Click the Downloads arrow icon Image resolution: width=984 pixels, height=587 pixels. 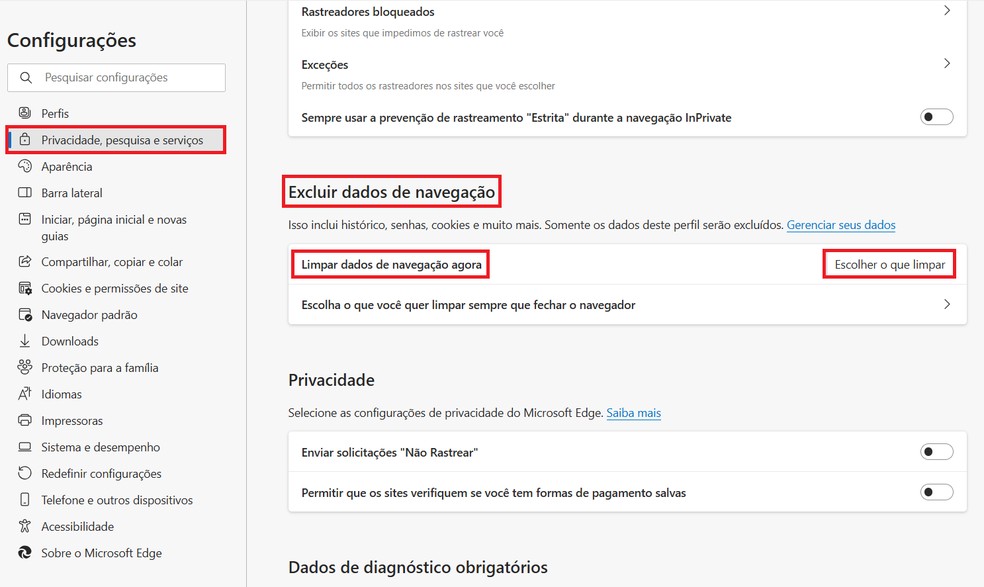pos(24,341)
